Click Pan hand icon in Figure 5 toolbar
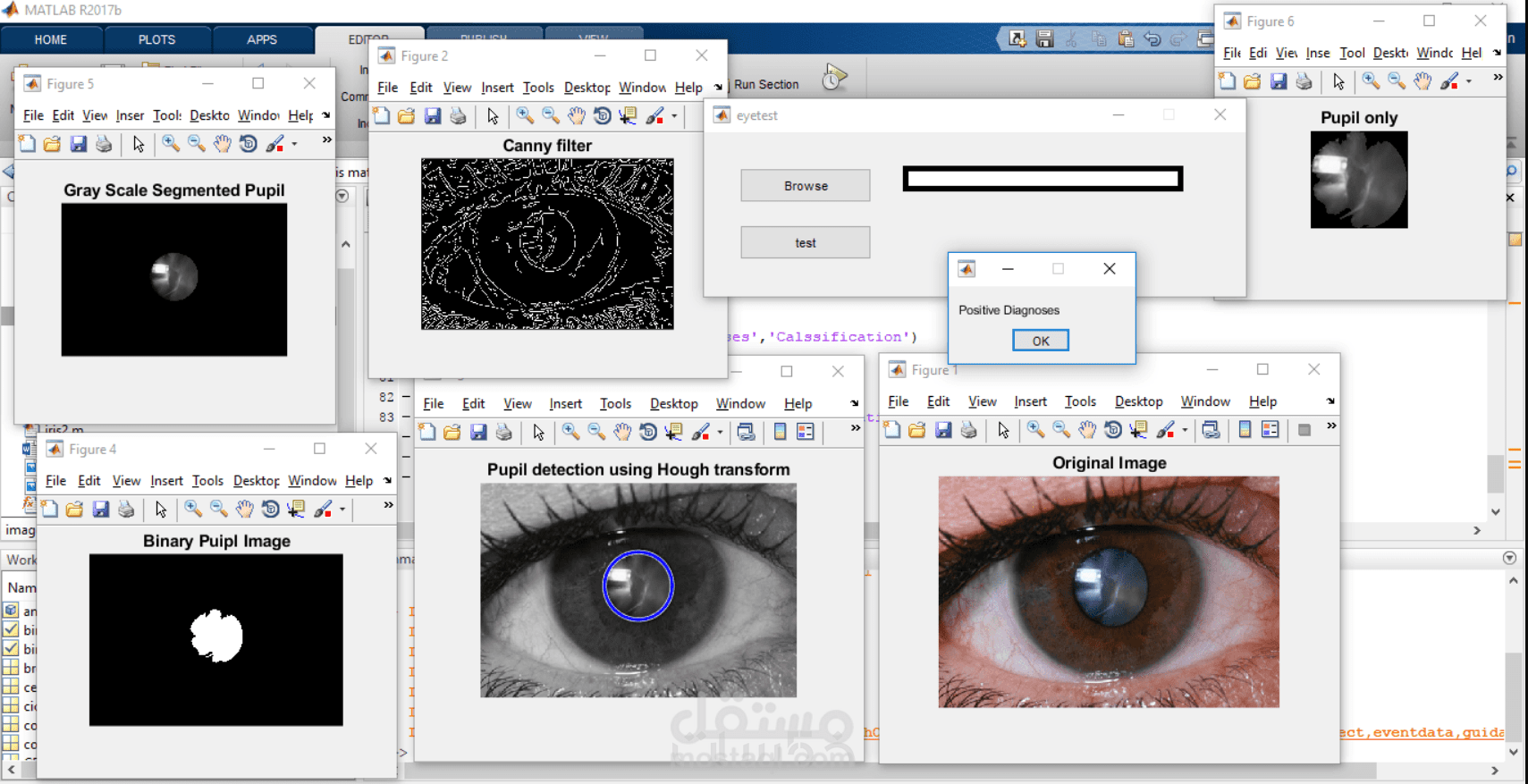1528x784 pixels. point(222,144)
